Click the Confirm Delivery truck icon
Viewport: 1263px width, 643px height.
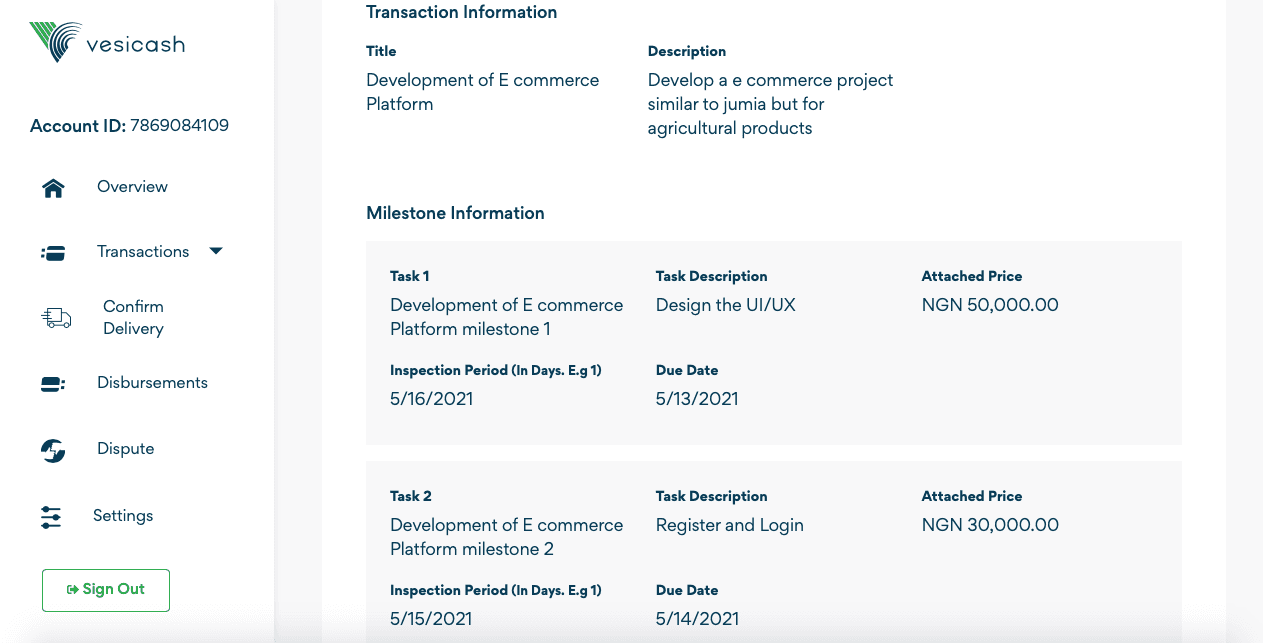tap(56, 318)
